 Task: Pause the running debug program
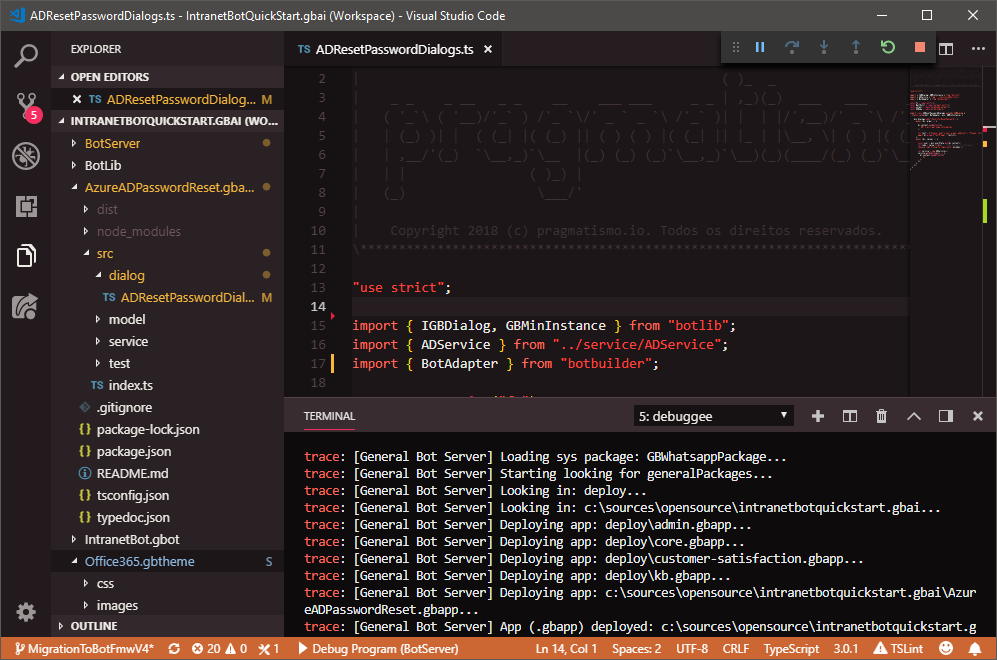coord(760,47)
